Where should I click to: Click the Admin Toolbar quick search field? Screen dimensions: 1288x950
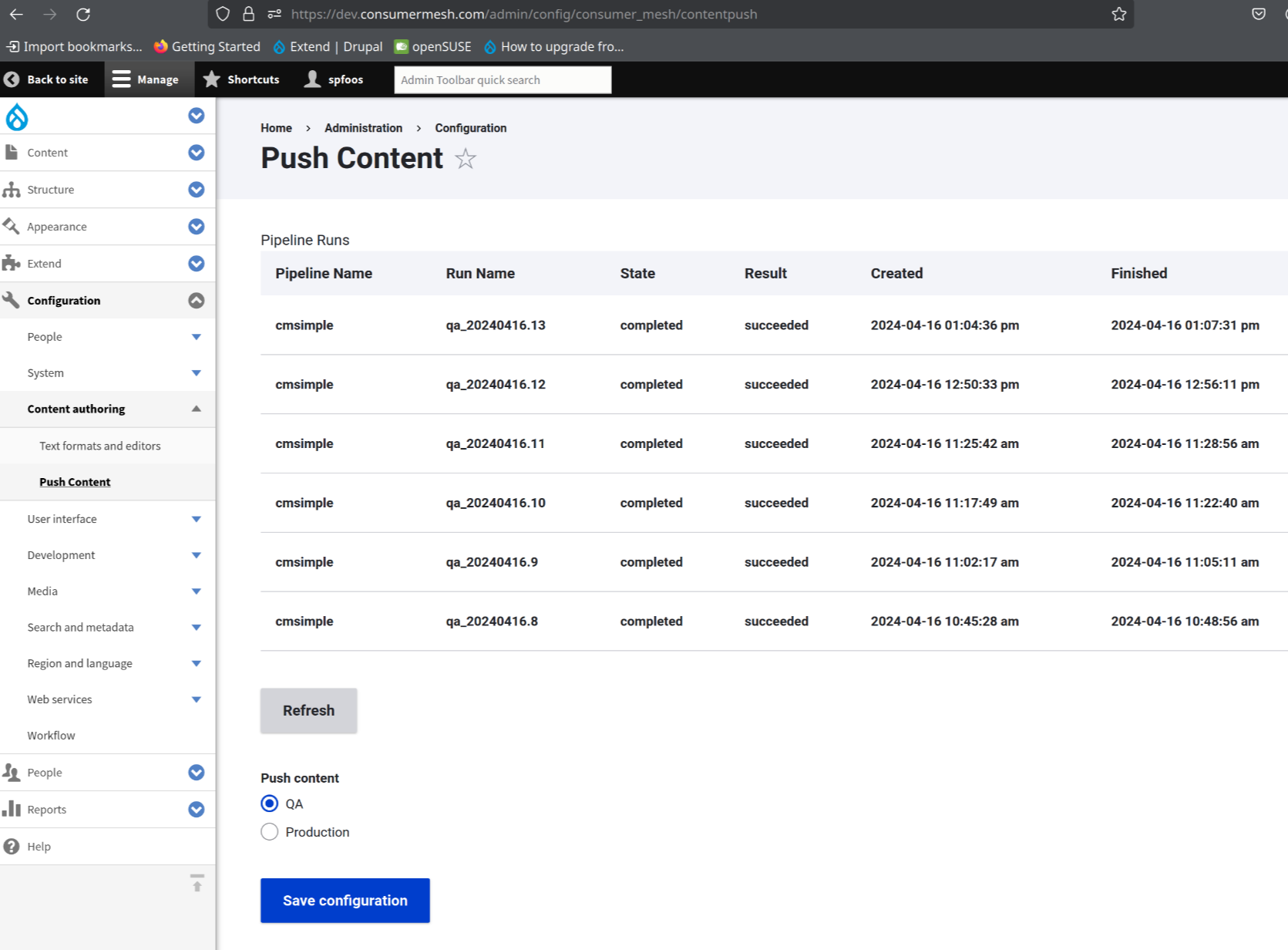coord(503,79)
